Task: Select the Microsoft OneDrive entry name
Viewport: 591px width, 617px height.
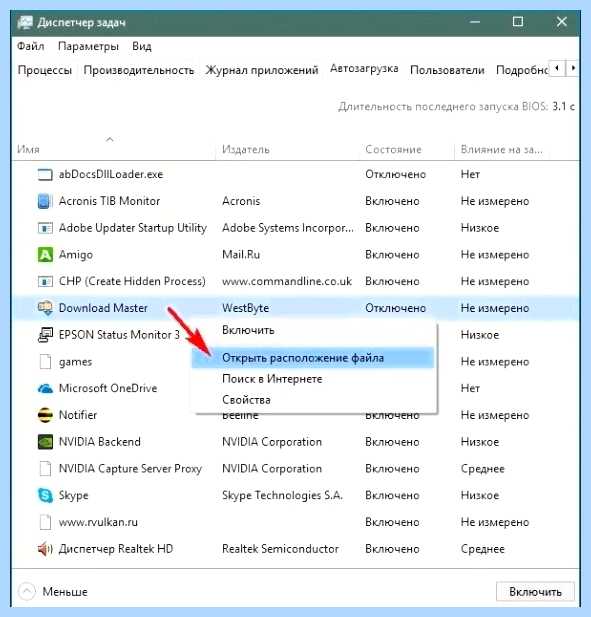Action: pyautogui.click(x=108, y=388)
